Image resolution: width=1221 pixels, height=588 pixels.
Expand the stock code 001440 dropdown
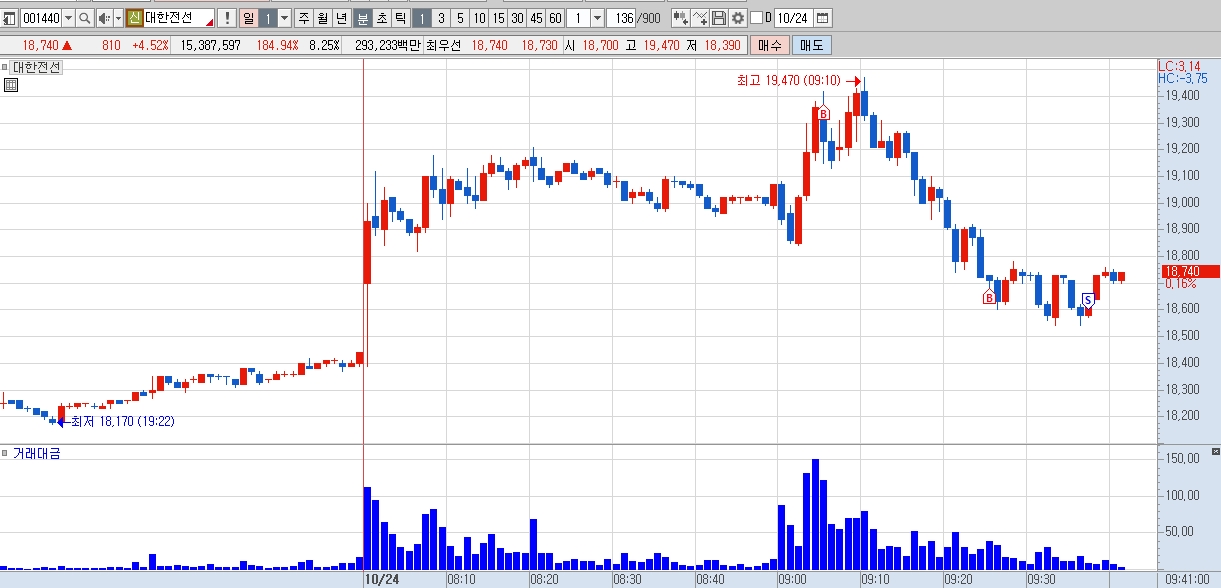point(68,18)
